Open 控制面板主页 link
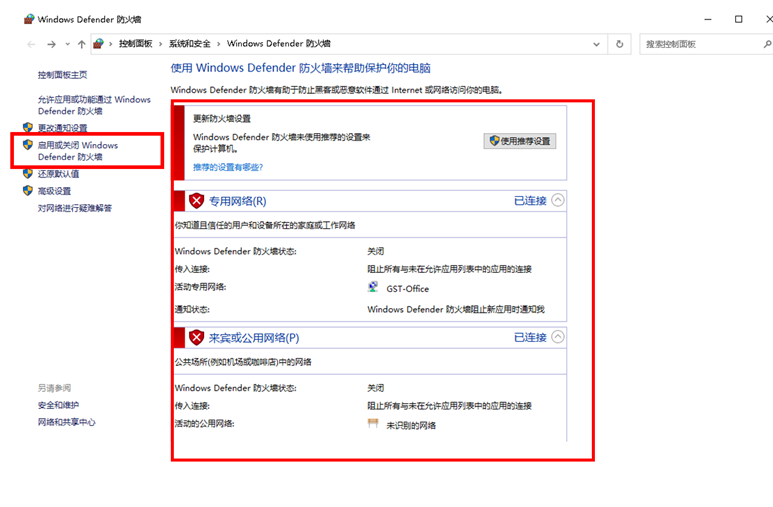Viewport: 773px width, 507px height. coord(63,75)
